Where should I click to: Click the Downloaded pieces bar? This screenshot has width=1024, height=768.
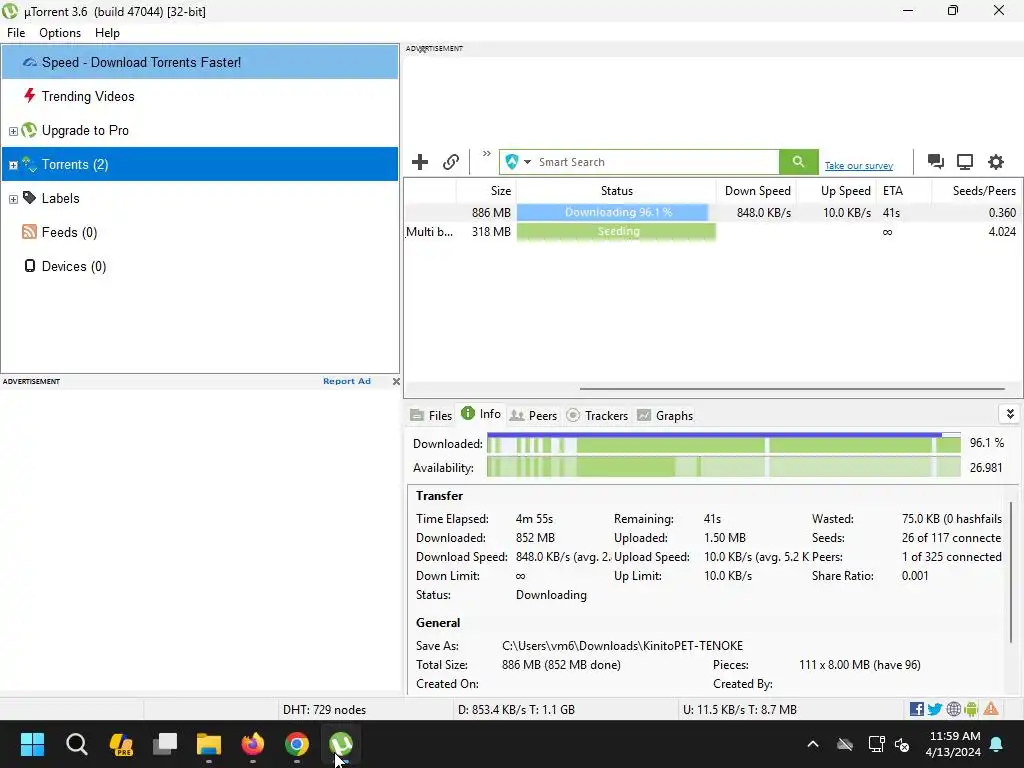724,445
